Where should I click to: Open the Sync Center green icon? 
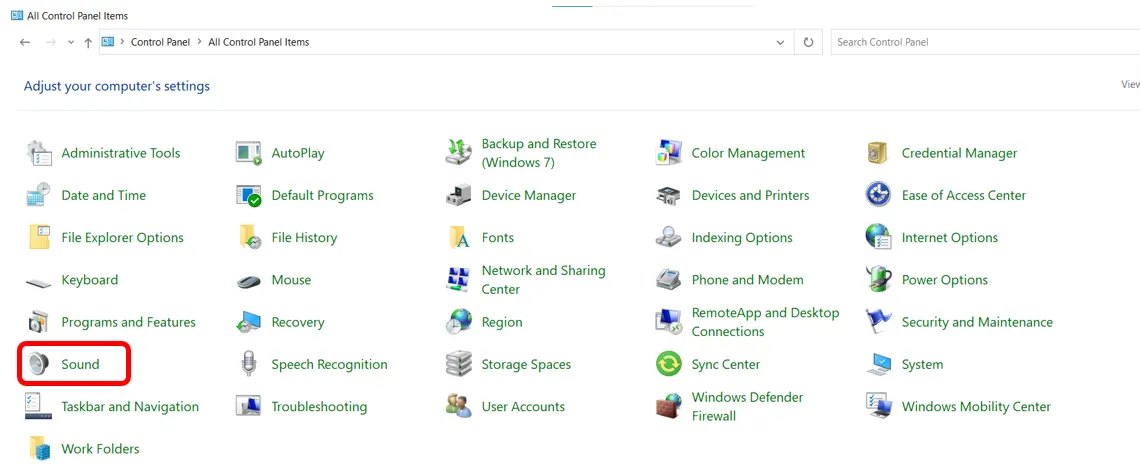pyautogui.click(x=669, y=364)
